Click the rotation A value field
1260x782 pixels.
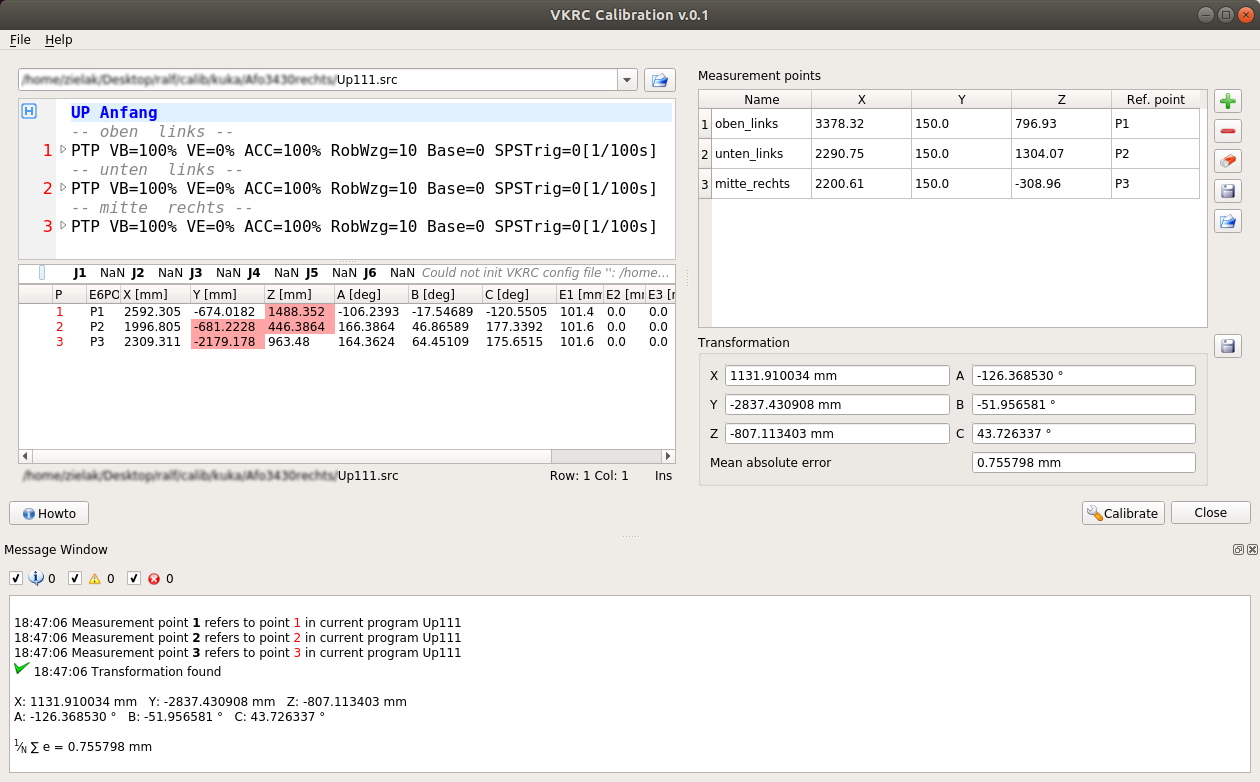click(x=1084, y=376)
